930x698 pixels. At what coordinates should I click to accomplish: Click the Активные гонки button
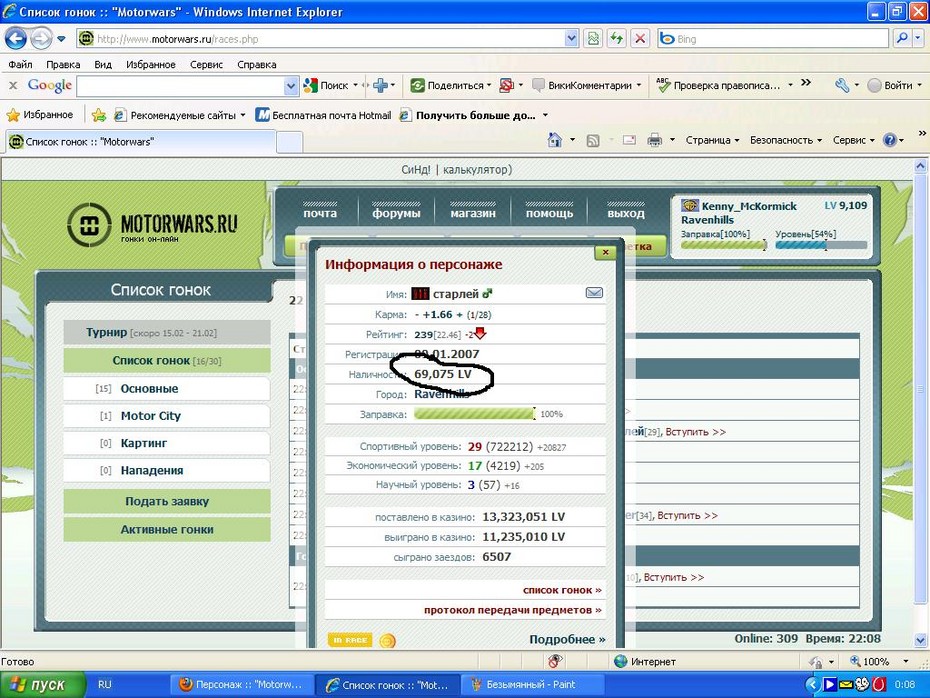click(x=167, y=530)
